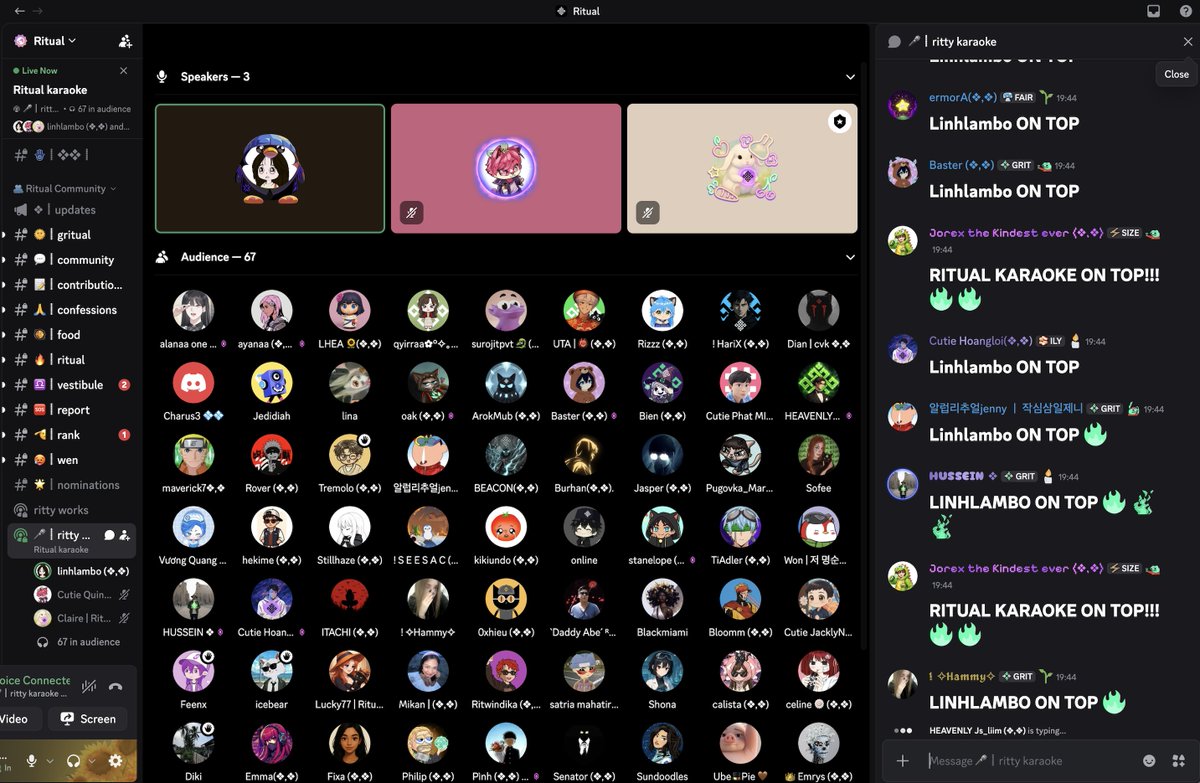Collapse the Ritual Community category
Screen dimensions: 1200x783
point(66,188)
